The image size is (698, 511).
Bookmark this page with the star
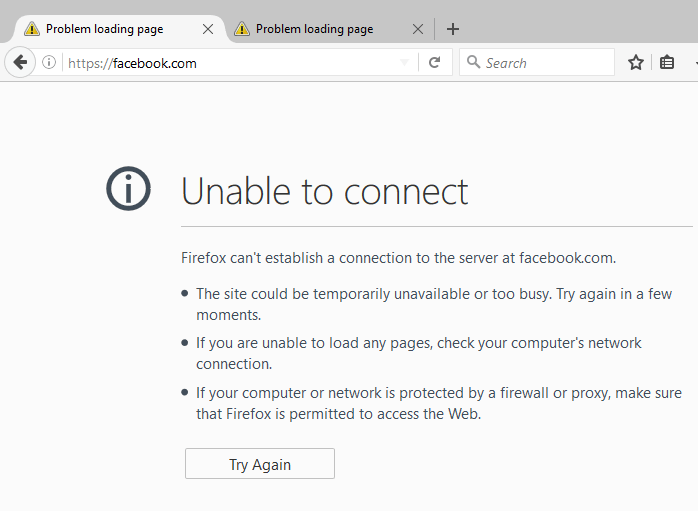[636, 62]
